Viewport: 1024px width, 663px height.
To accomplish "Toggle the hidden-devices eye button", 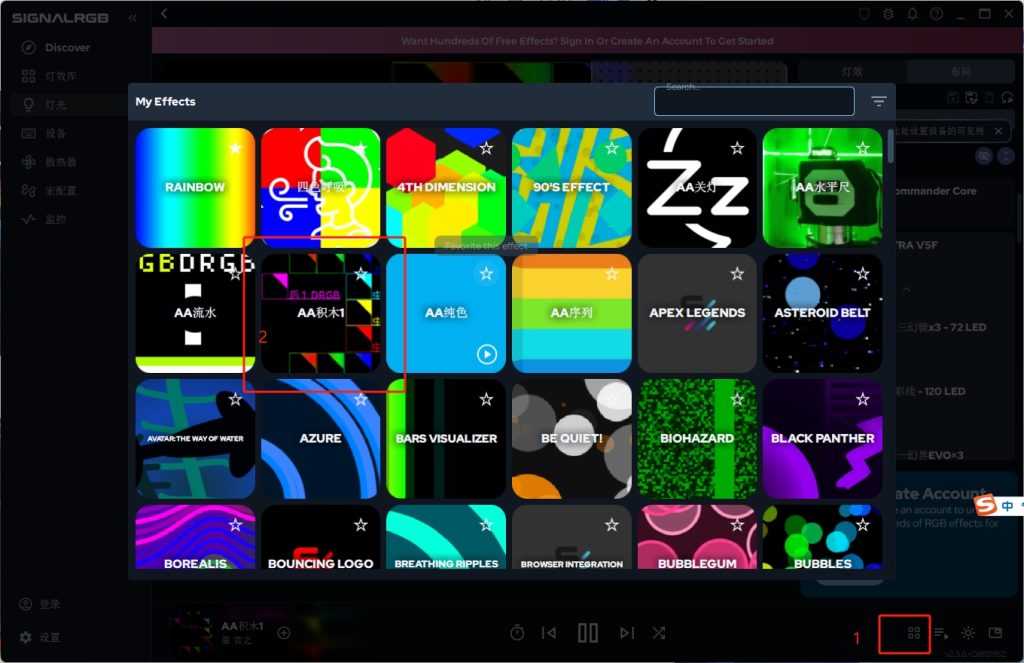I will (x=984, y=155).
